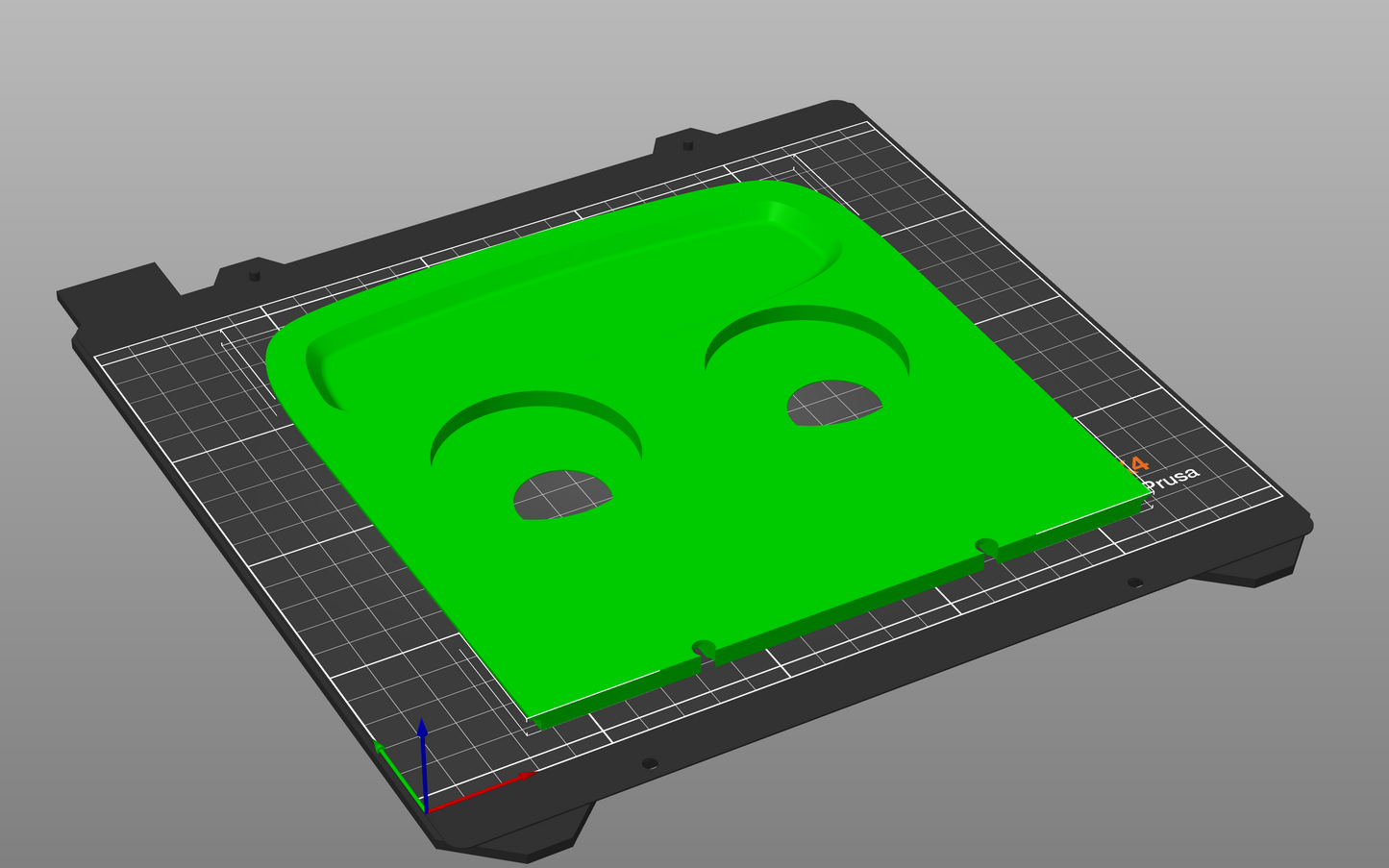Click the screw hole on bed right edge
This screenshot has height=868, width=1389.
(1134, 582)
